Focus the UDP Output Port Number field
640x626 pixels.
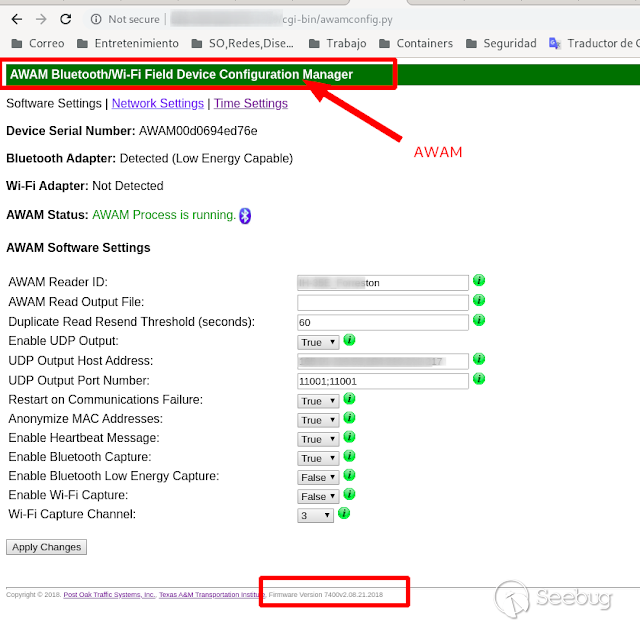pyautogui.click(x=383, y=381)
